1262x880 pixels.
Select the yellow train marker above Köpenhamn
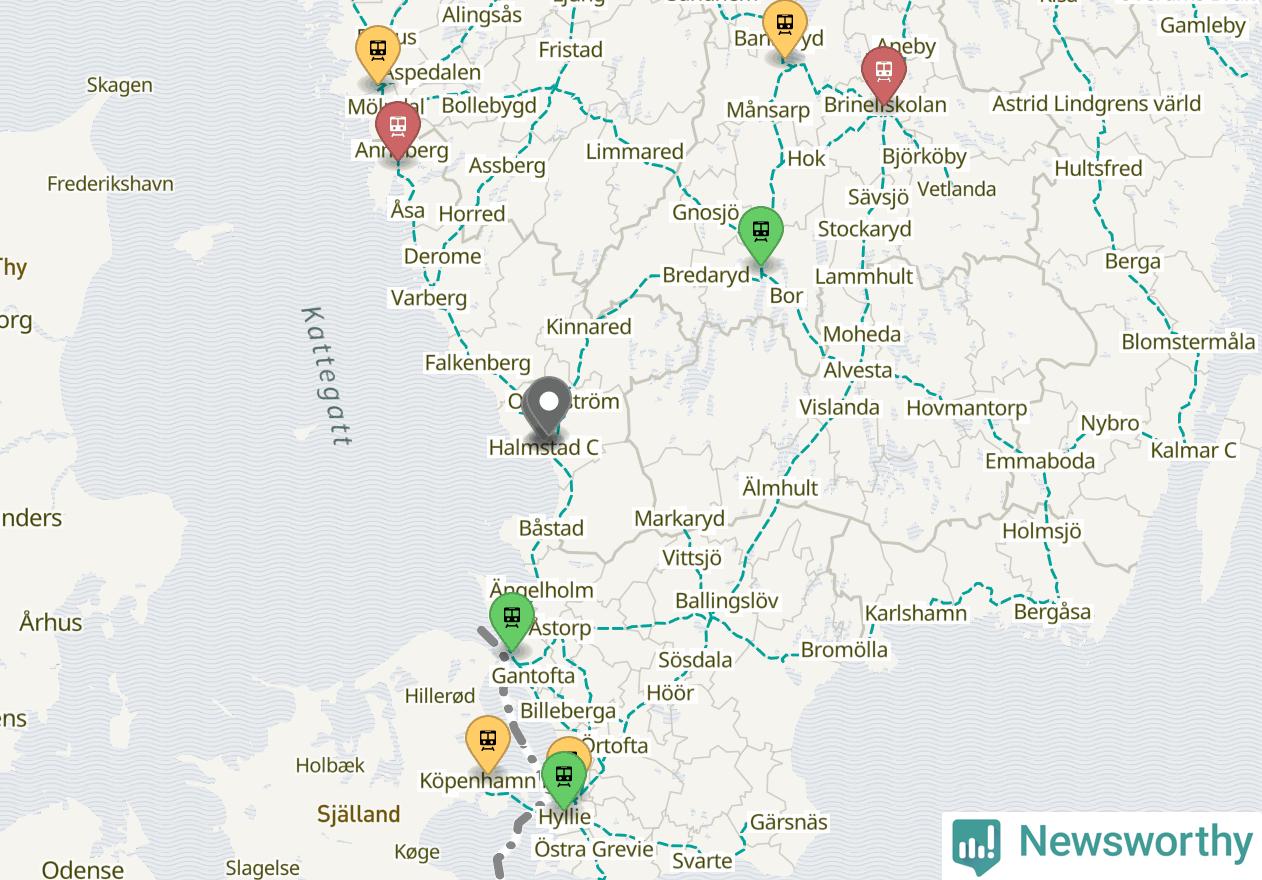click(x=488, y=744)
